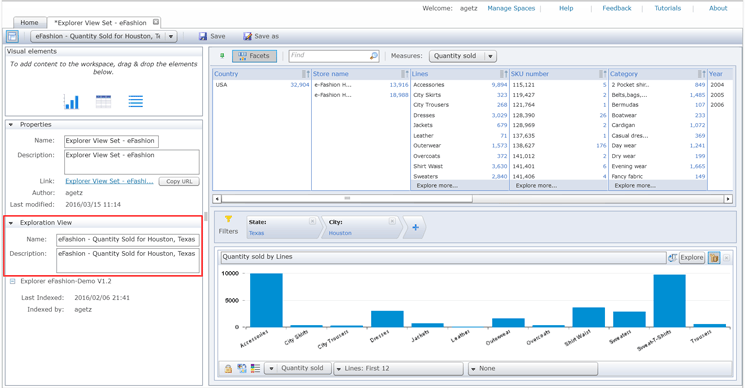The width and height of the screenshot is (745, 388).
Task: Select USA in the Country facet
Action: click(x=221, y=85)
